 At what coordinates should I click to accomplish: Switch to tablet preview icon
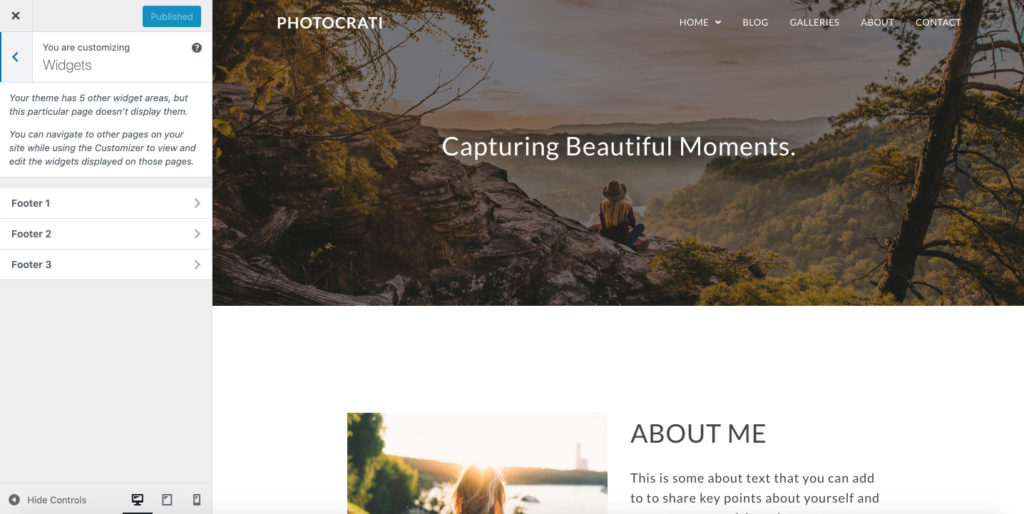[x=167, y=500]
